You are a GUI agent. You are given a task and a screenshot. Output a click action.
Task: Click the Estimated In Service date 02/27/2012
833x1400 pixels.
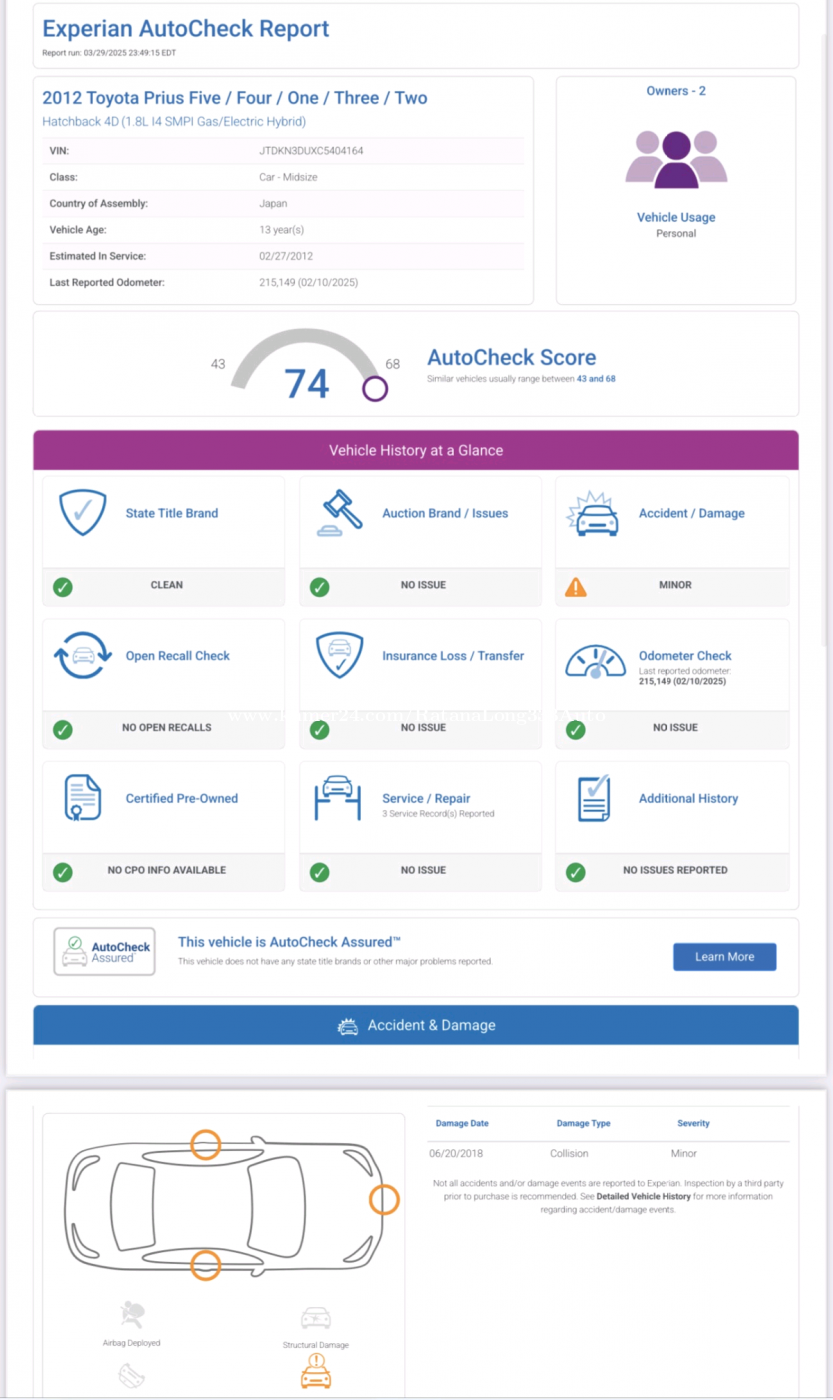[x=285, y=256]
